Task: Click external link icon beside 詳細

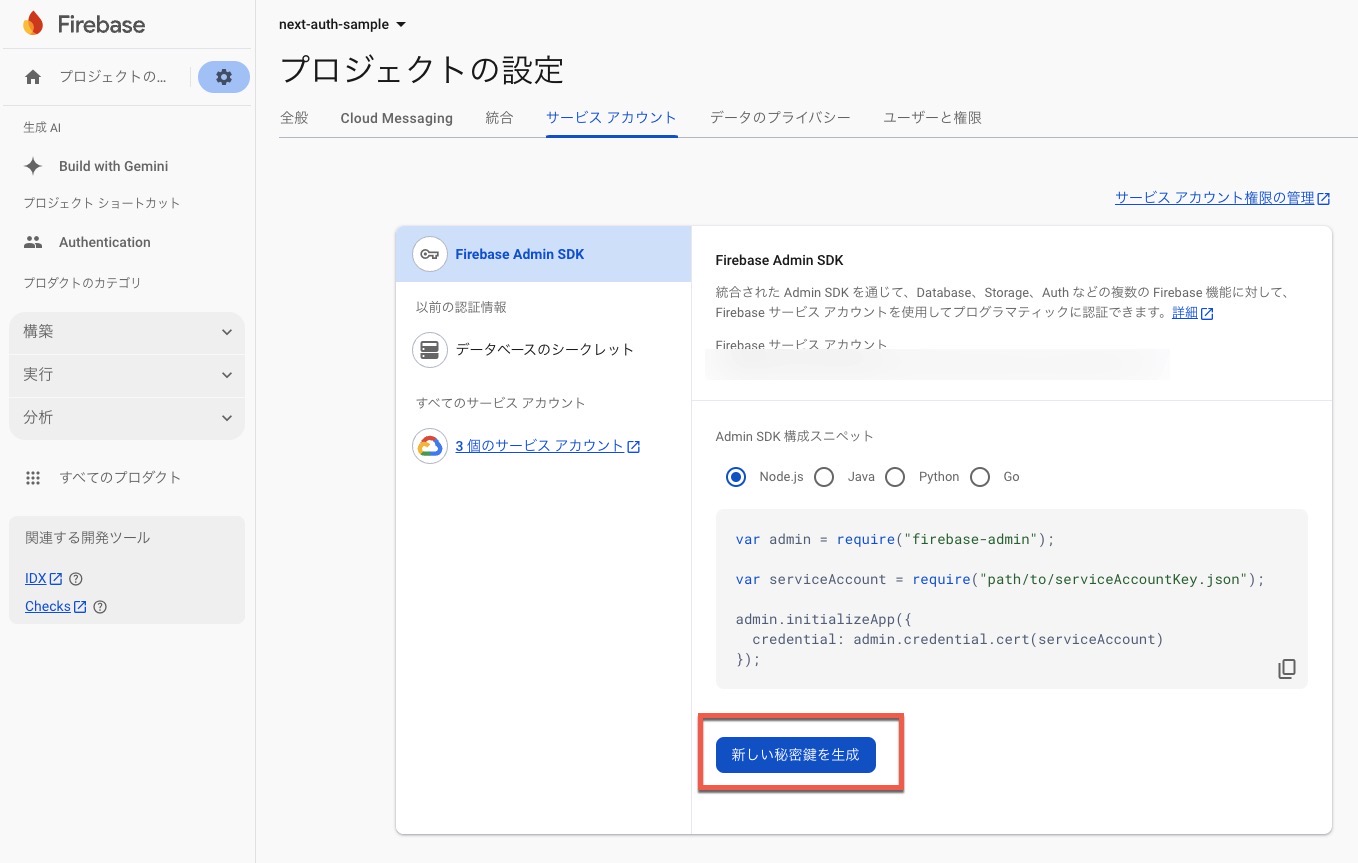Action: click(x=1207, y=314)
